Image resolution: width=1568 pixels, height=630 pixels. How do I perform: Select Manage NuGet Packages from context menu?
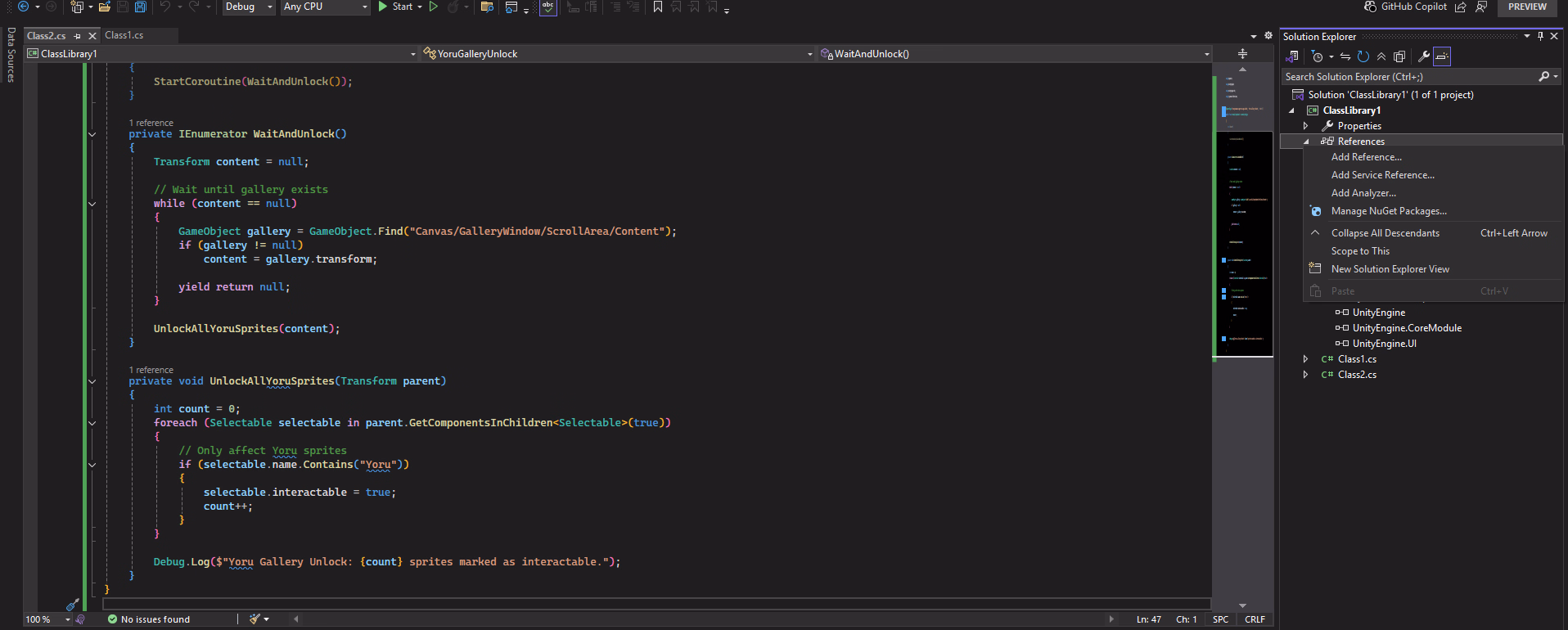tap(1389, 211)
